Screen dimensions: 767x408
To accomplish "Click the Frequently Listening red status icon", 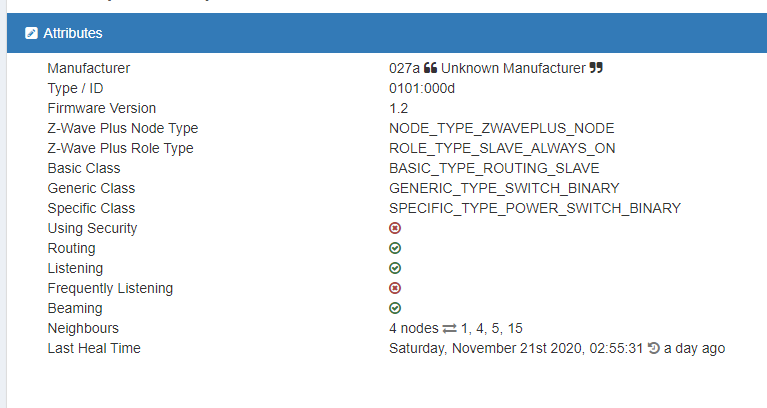I will pos(395,288).
